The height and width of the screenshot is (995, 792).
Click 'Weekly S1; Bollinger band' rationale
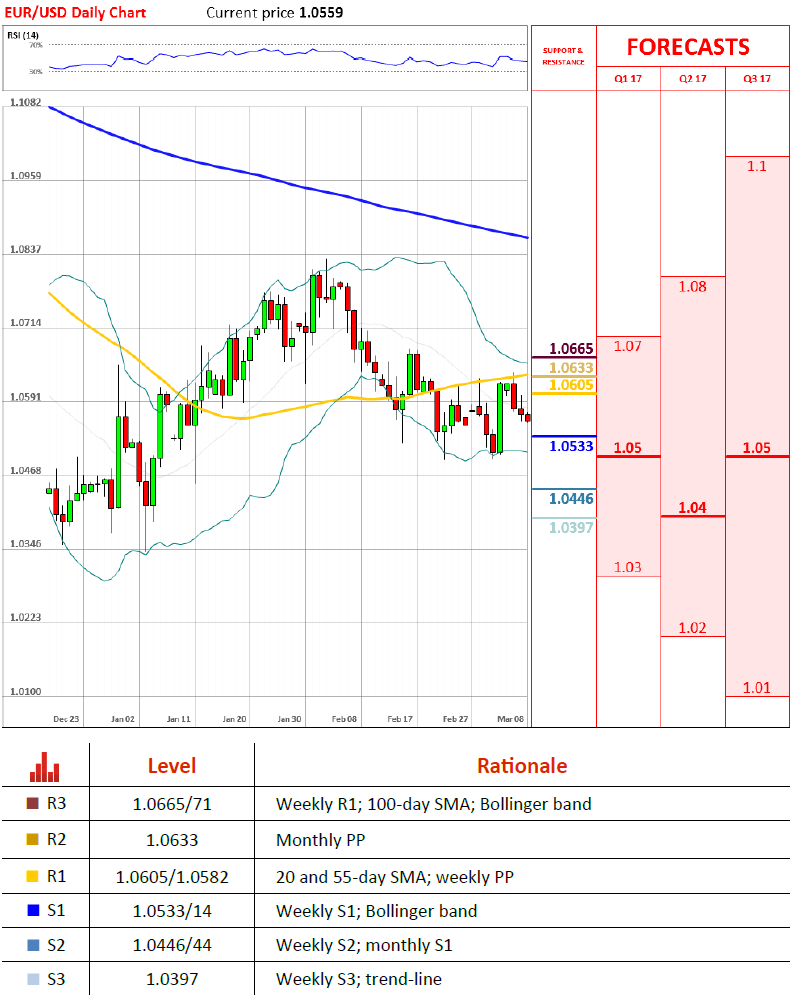[x=376, y=911]
